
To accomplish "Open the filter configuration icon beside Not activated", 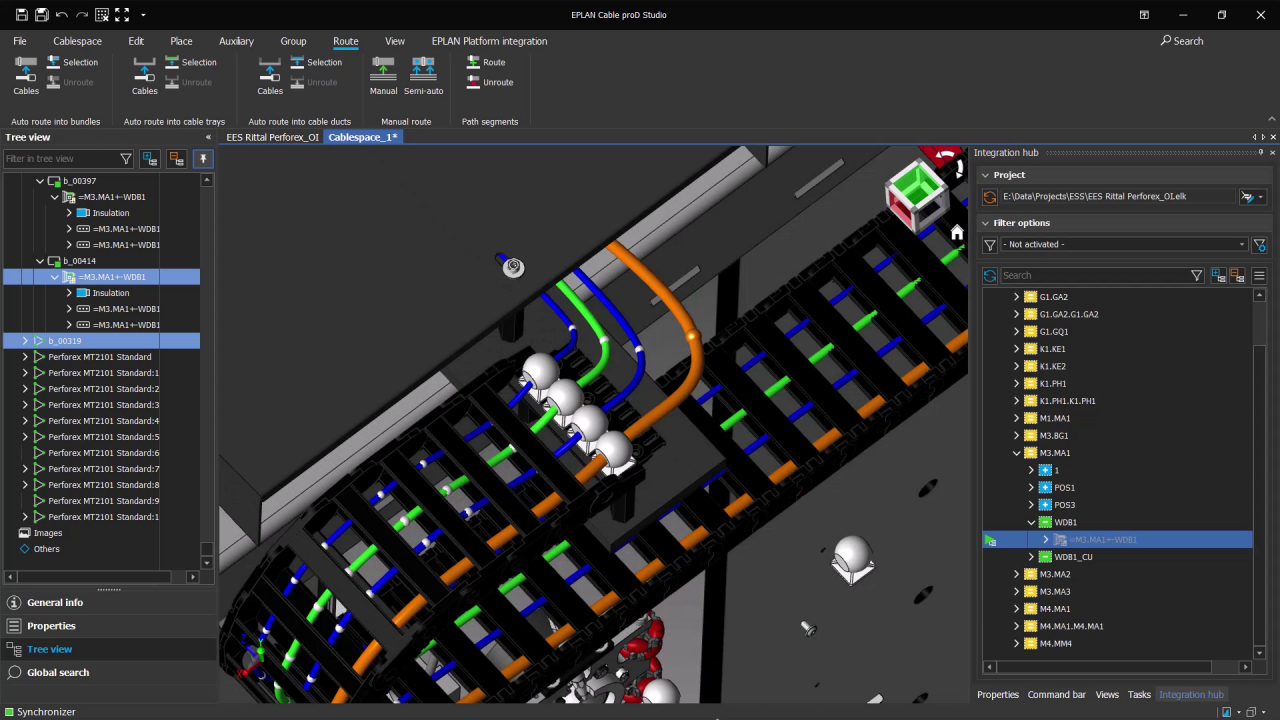I will [x=1259, y=244].
